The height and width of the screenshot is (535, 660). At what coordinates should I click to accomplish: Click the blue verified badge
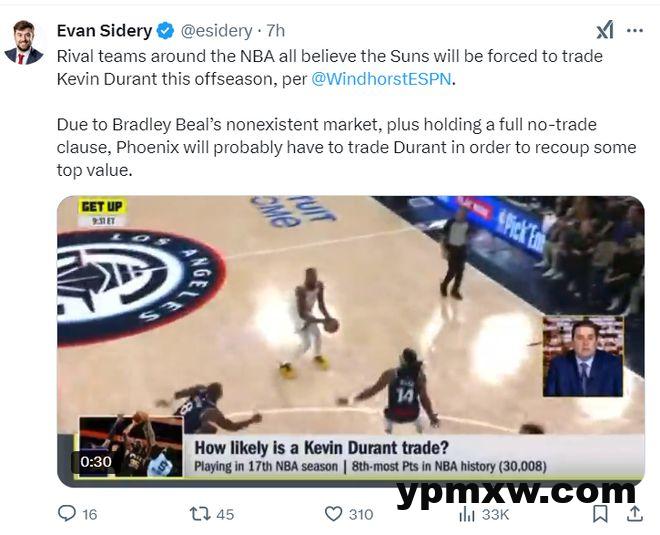click(x=165, y=31)
